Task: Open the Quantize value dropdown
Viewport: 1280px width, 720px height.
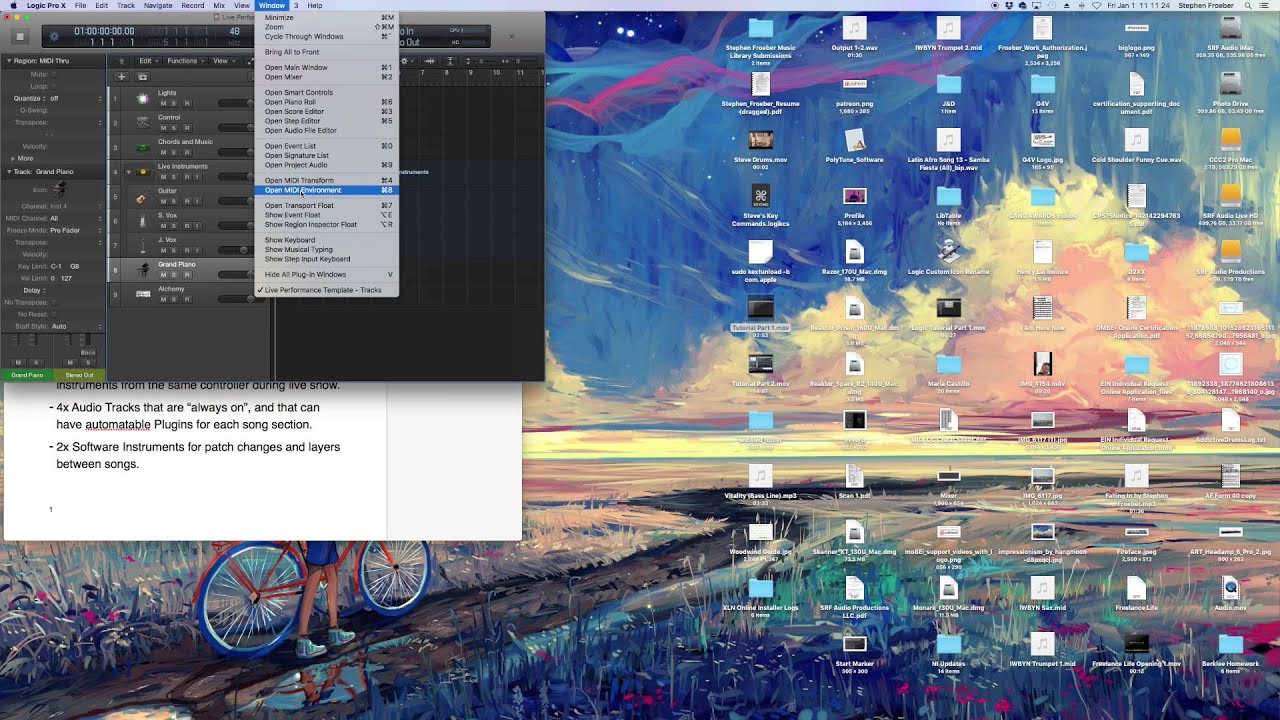Action: coord(75,98)
